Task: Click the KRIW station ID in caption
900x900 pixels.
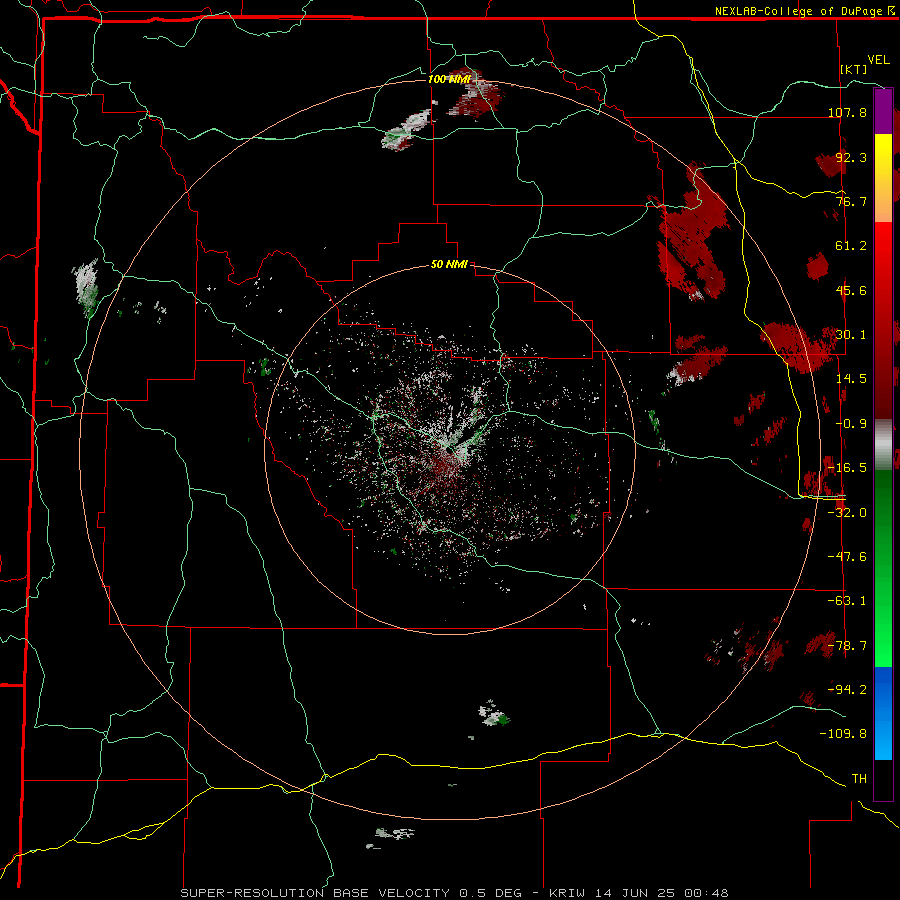Action: 567,893
